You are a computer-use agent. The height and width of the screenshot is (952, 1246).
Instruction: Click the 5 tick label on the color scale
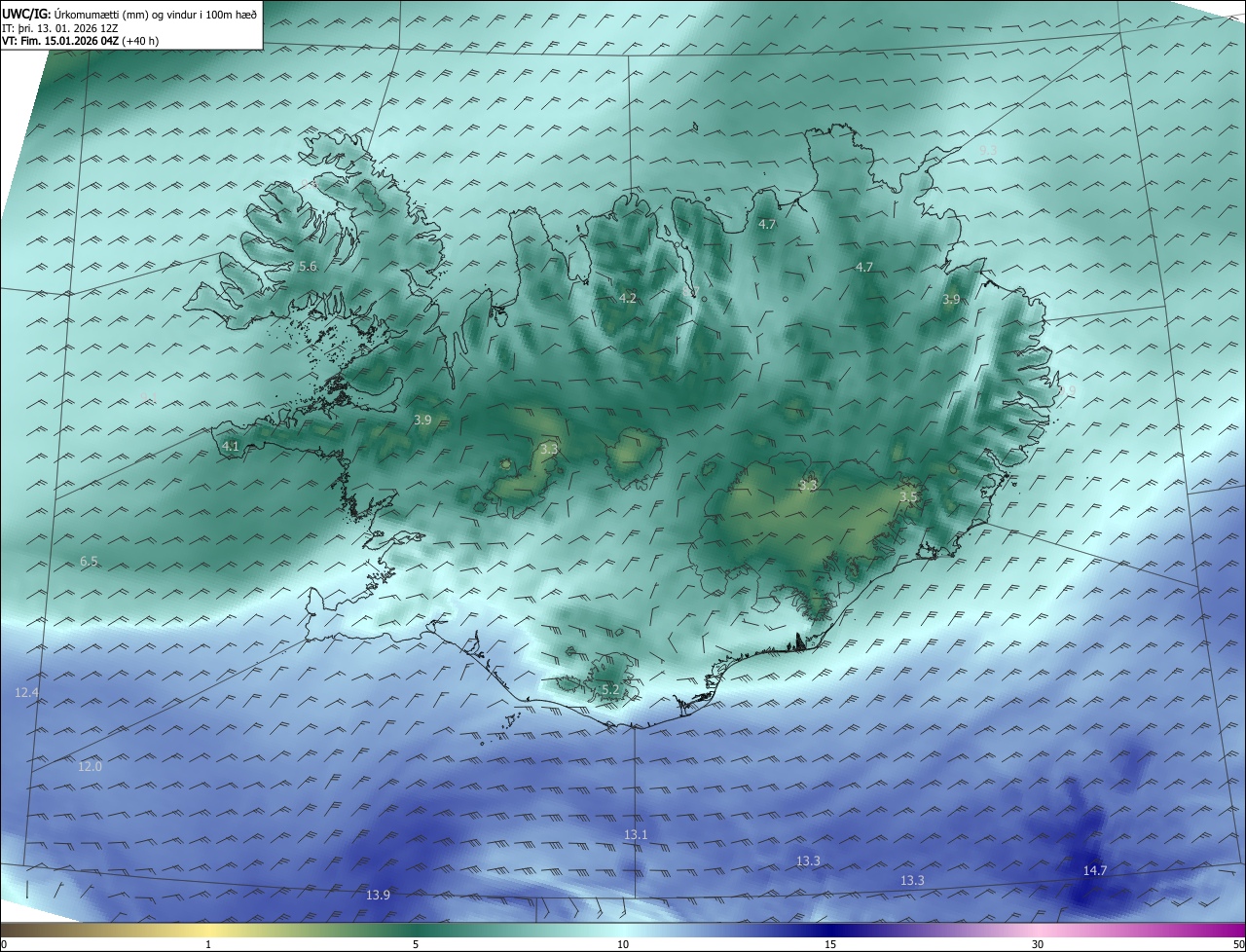416,944
